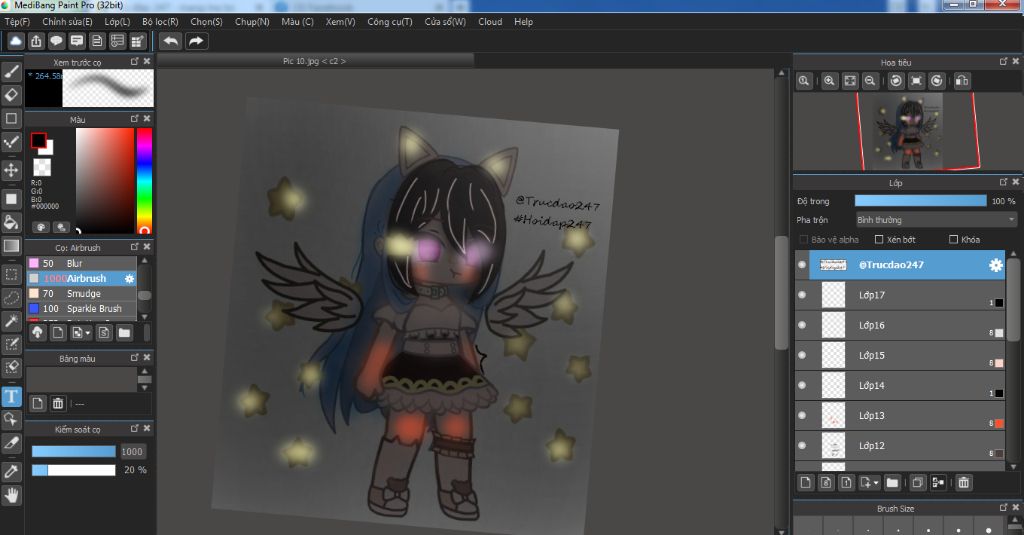Select the Lớp17 layer row
Image resolution: width=1024 pixels, height=535 pixels.
coord(900,295)
